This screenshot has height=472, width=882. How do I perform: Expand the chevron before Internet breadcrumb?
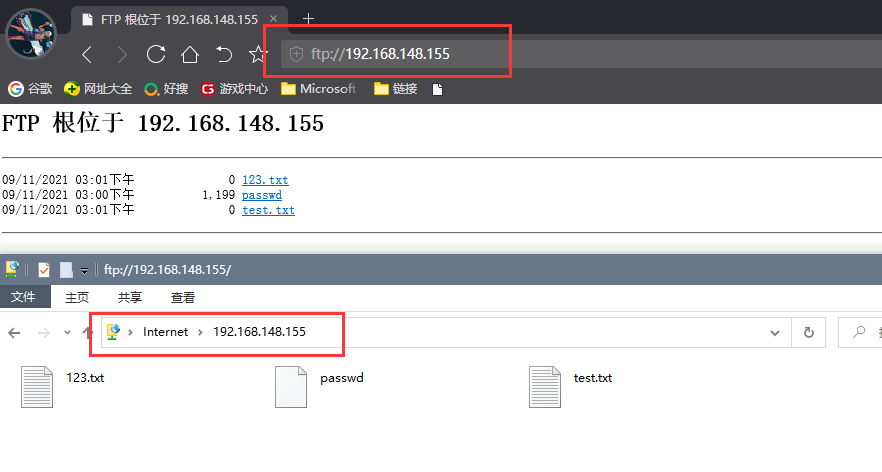point(130,332)
